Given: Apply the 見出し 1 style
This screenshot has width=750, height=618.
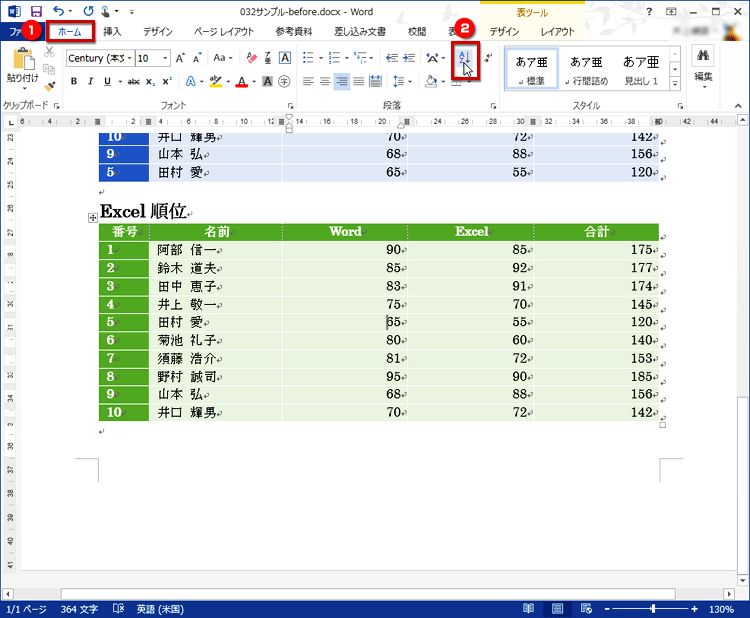Looking at the screenshot, I should pyautogui.click(x=641, y=69).
